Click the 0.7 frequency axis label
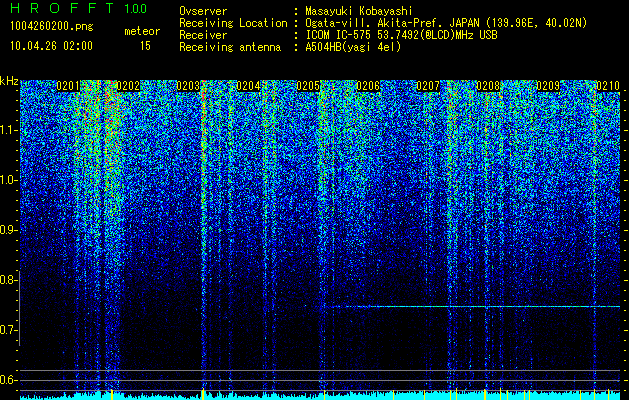The width and height of the screenshot is (629, 400). [x=8, y=330]
